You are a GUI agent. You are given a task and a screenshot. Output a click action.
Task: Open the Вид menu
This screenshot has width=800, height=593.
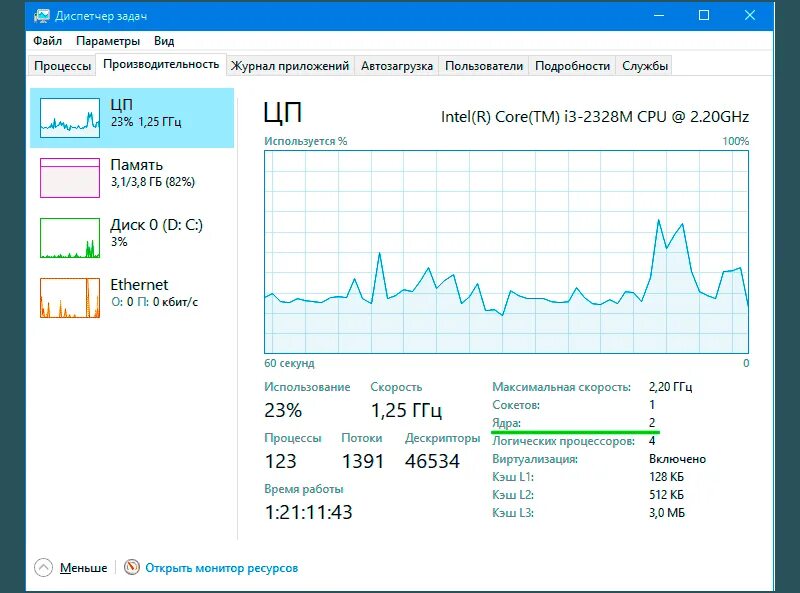click(x=164, y=41)
